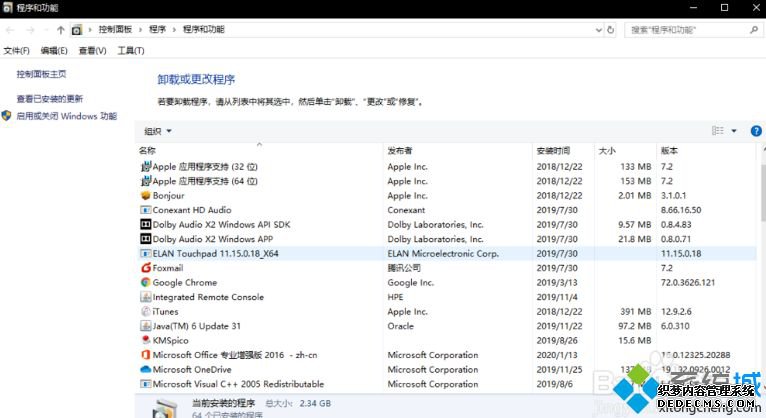Click the Foxmail icon
This screenshot has height=418, width=766.
[x=146, y=268]
